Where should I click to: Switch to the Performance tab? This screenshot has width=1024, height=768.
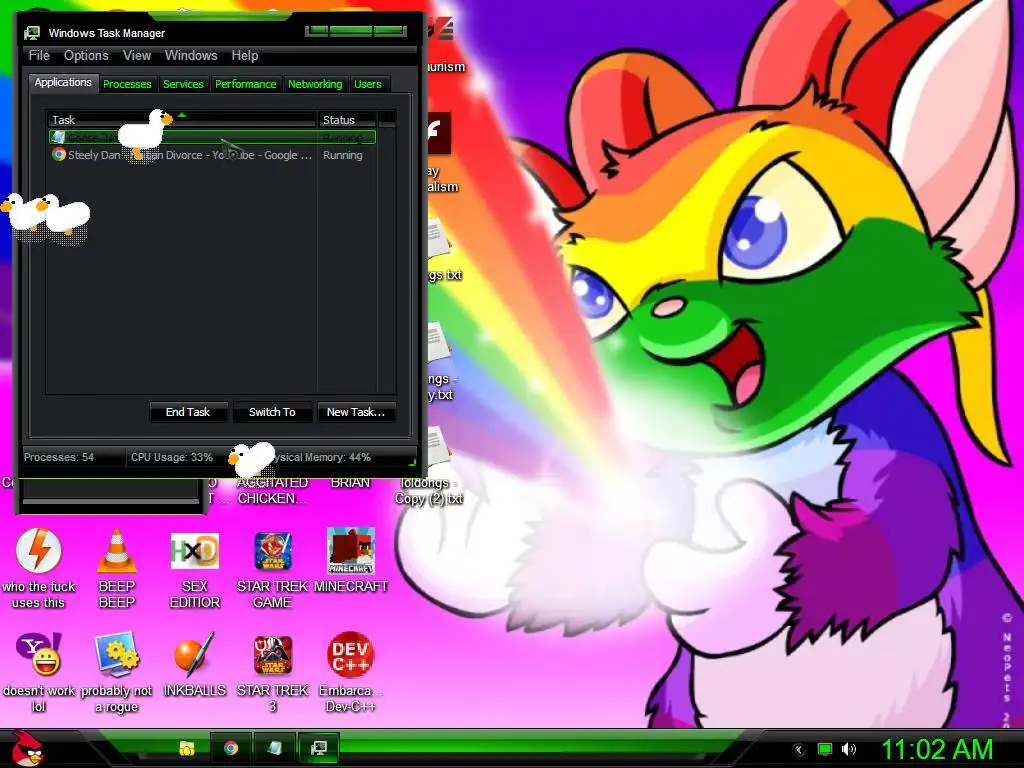[x=246, y=84]
